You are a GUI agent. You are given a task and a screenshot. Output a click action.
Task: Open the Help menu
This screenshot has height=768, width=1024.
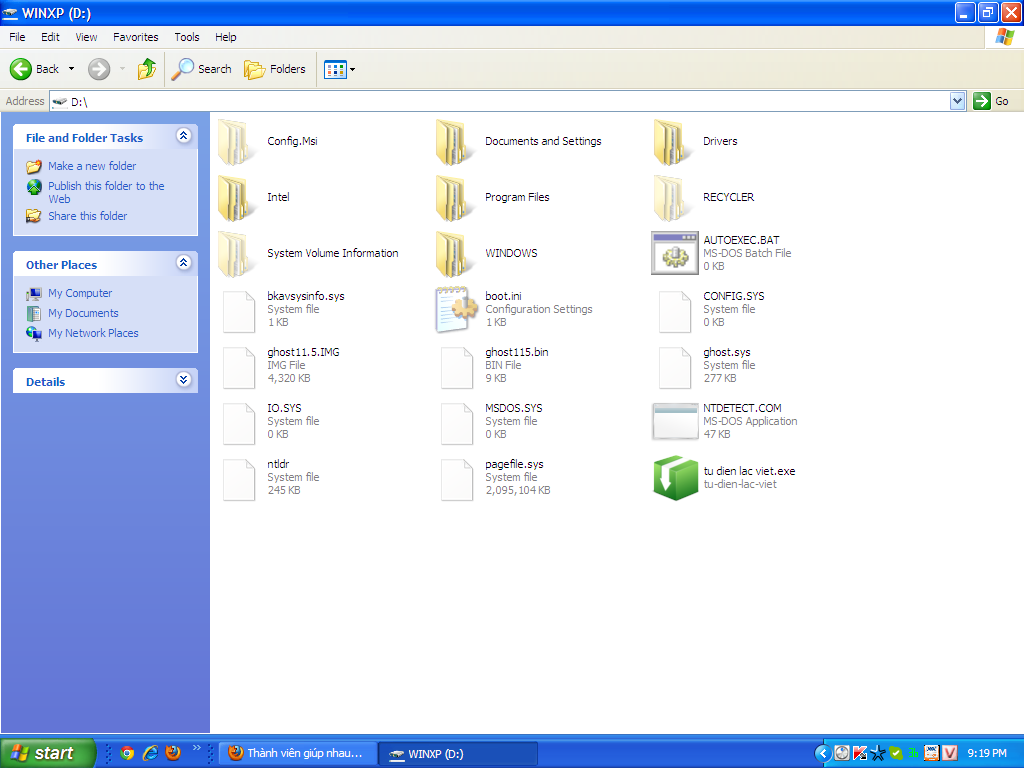click(225, 37)
